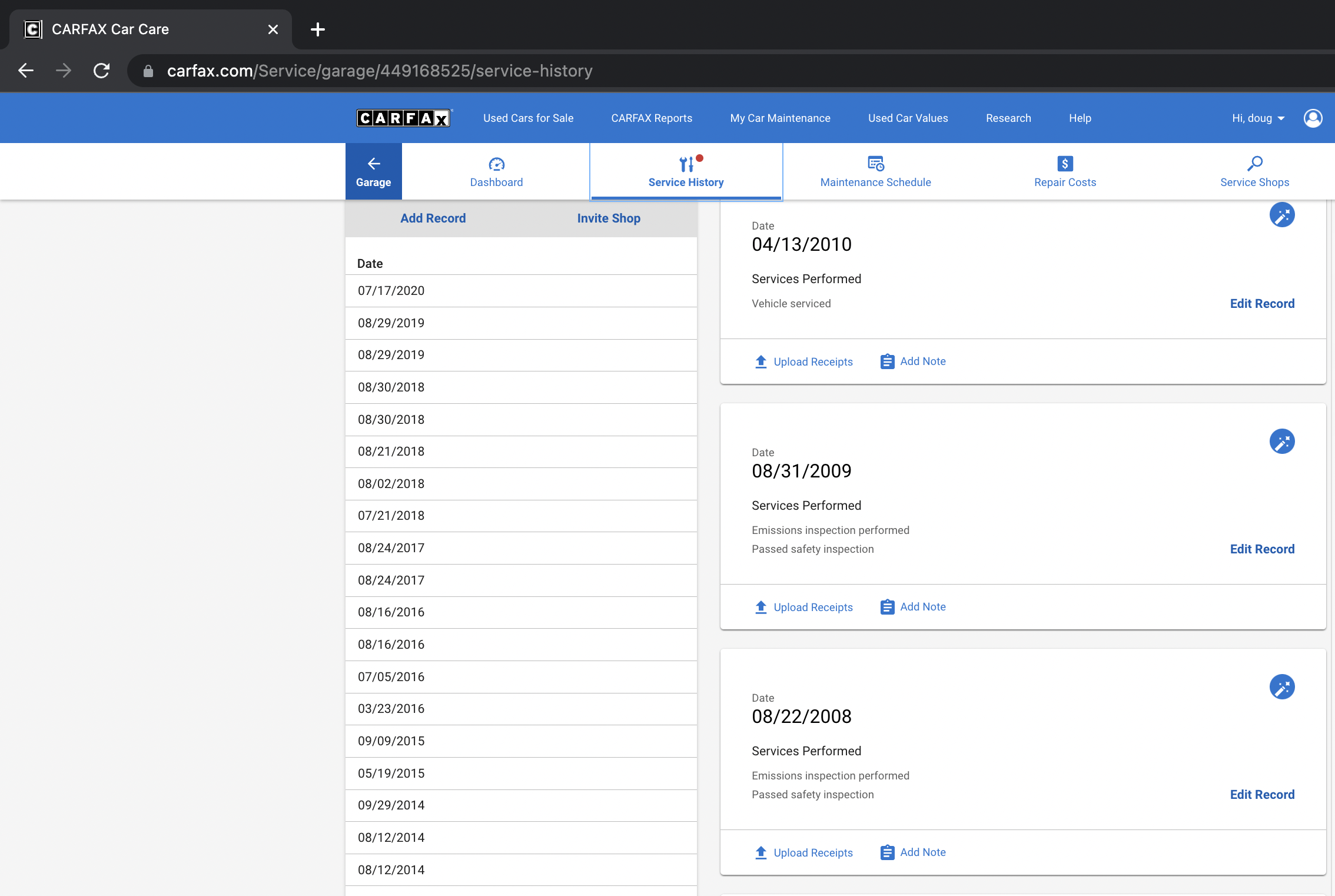Click note clipboard icon in 04/13/2010 record
The height and width of the screenshot is (896, 1335).
pyautogui.click(x=888, y=361)
